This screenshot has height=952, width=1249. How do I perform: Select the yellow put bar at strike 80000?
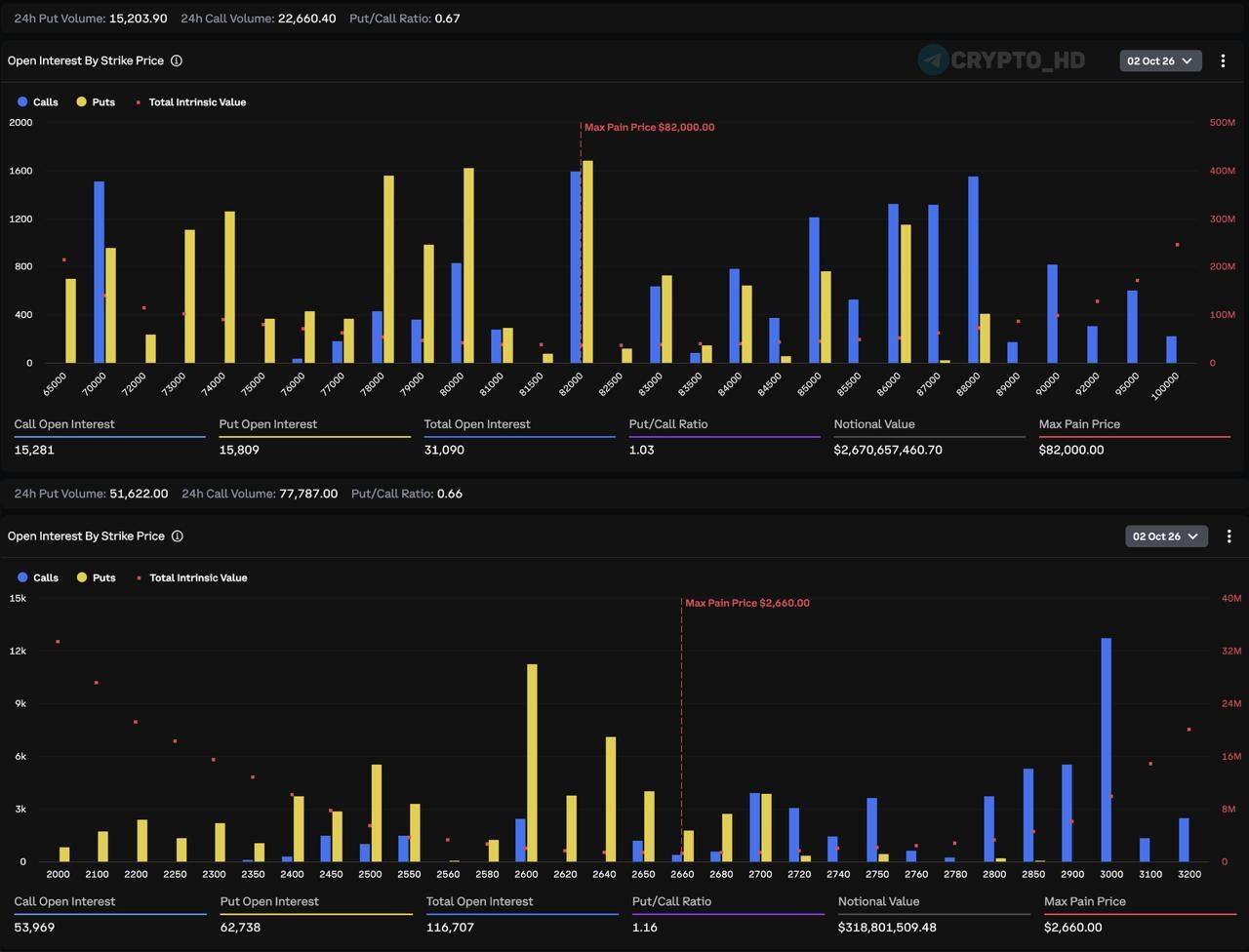coord(468,265)
